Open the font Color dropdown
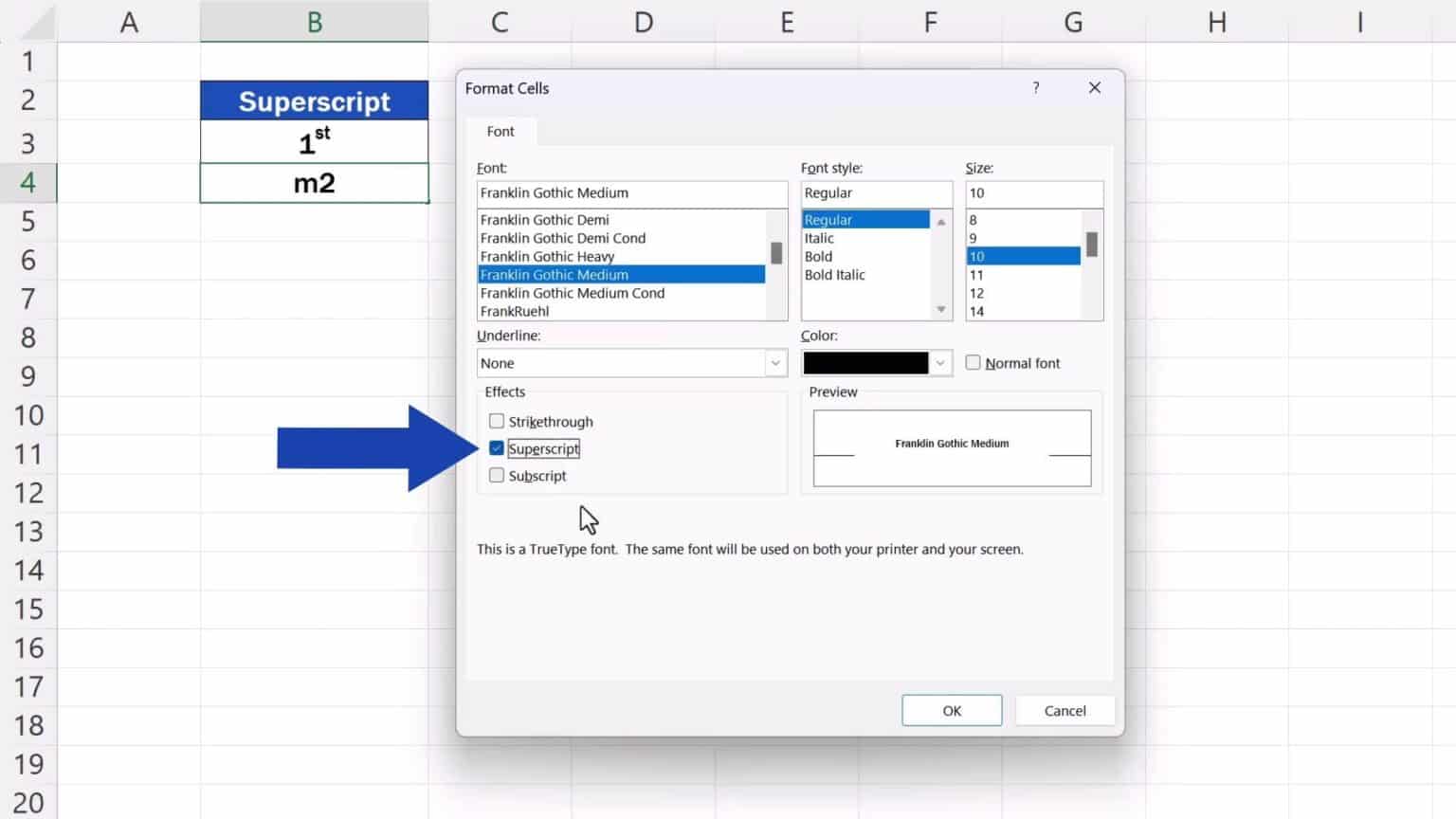Screen dimensions: 1456x819 [939, 363]
